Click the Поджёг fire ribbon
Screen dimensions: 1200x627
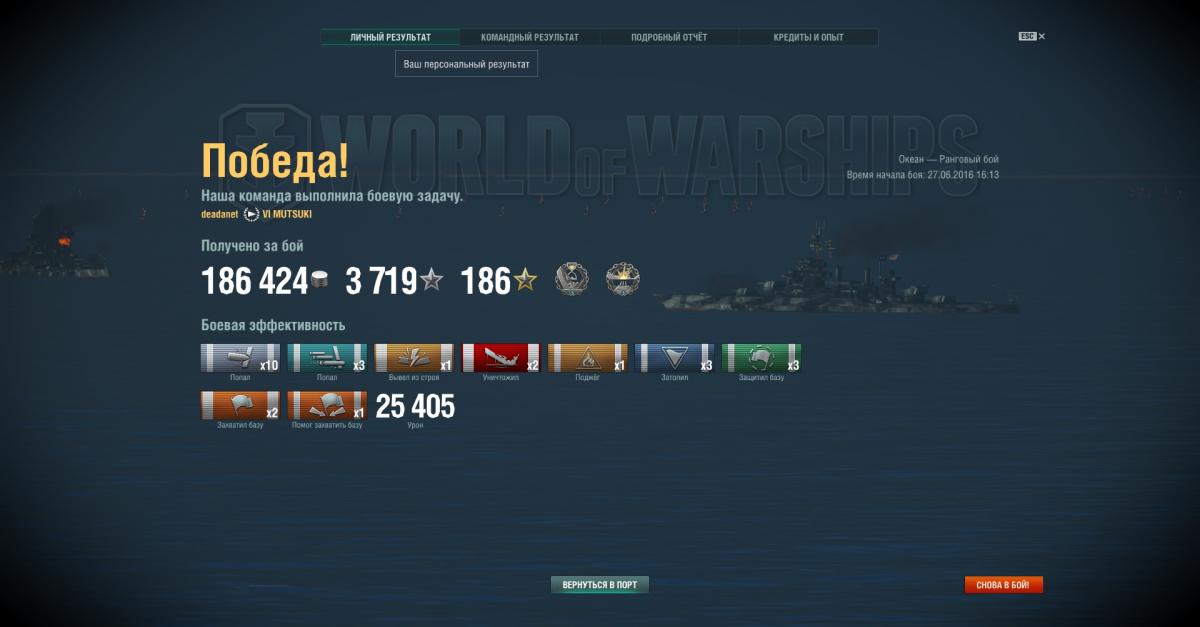588,358
